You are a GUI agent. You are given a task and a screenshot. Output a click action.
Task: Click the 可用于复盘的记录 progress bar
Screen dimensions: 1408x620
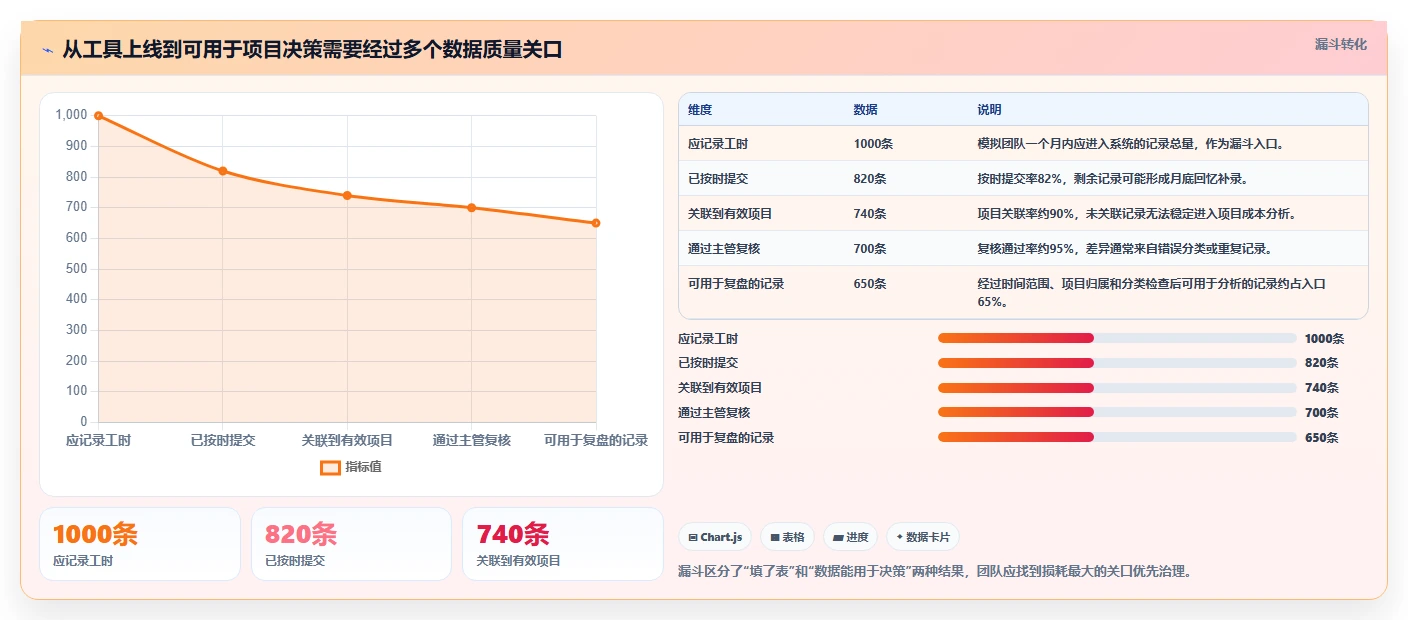pos(1117,437)
